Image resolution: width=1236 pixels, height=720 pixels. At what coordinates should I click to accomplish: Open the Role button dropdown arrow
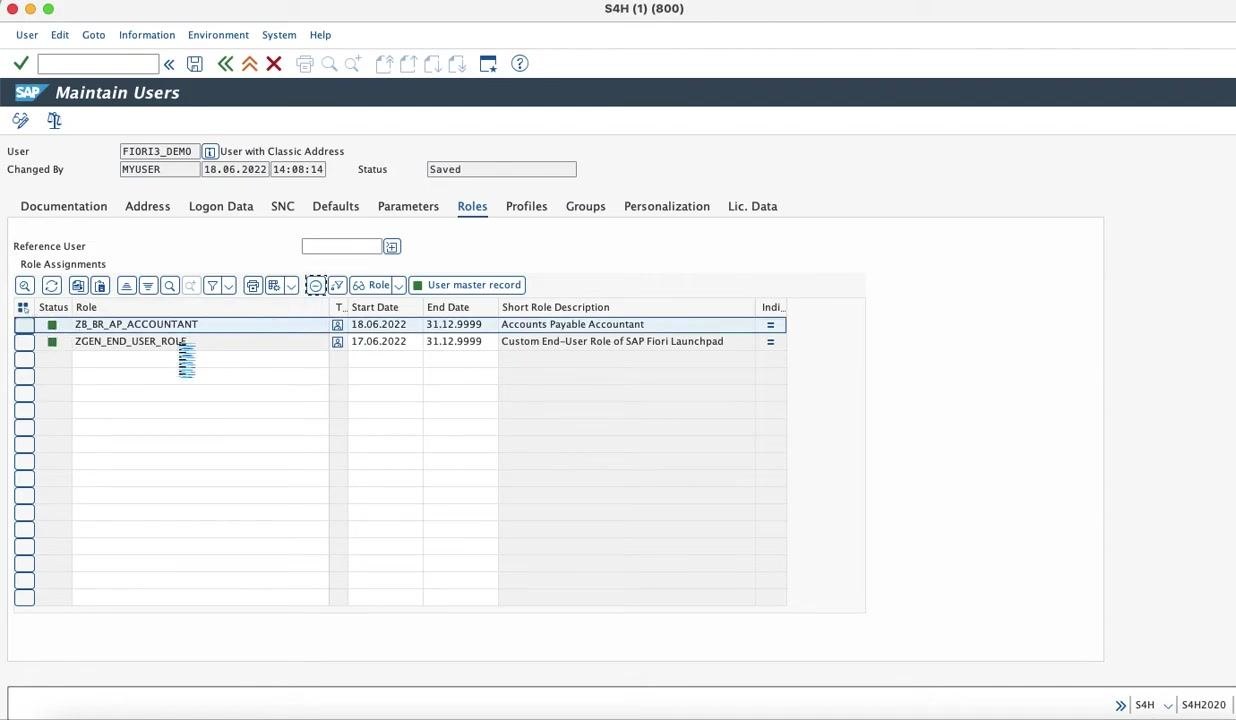point(398,286)
